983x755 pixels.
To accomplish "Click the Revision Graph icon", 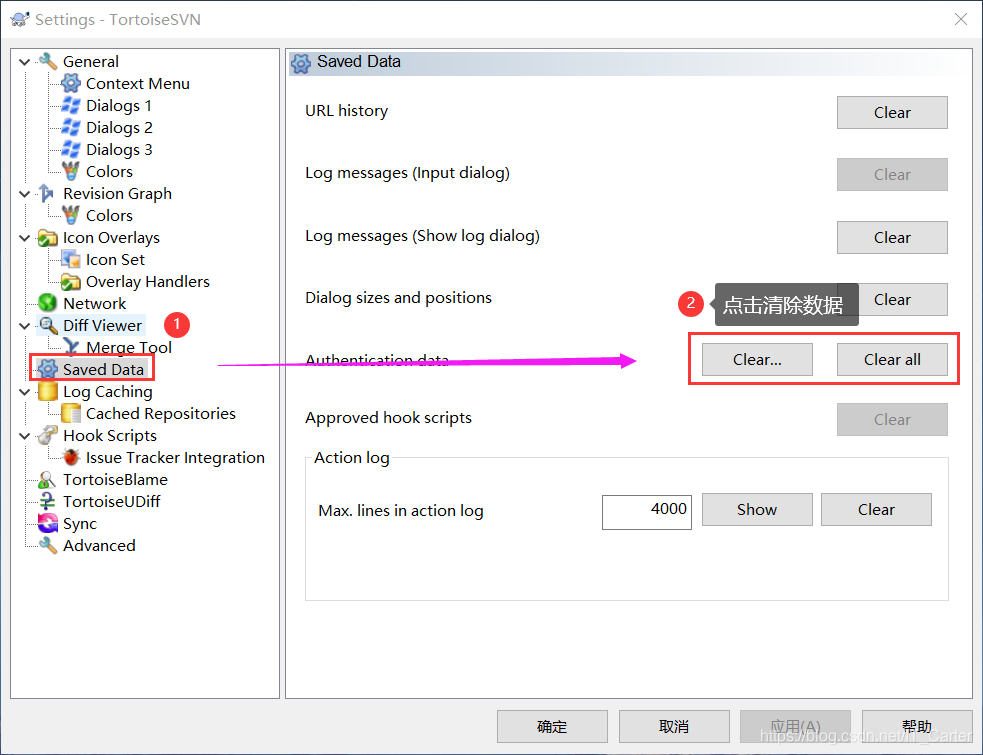I will tap(48, 193).
